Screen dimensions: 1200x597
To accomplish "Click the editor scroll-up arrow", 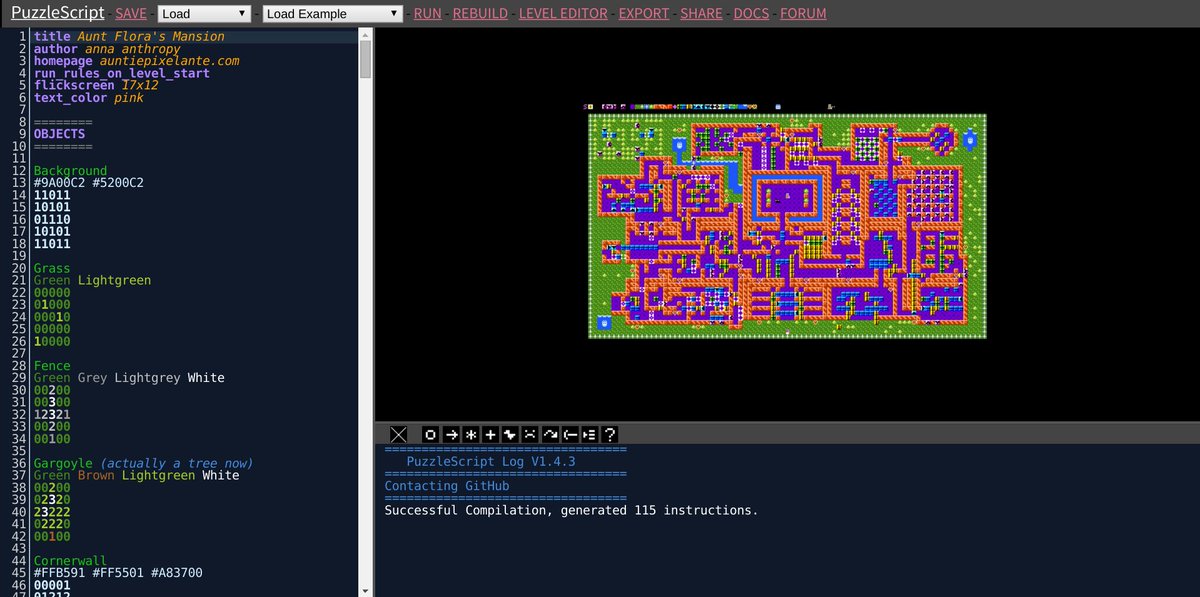I will [x=366, y=34].
